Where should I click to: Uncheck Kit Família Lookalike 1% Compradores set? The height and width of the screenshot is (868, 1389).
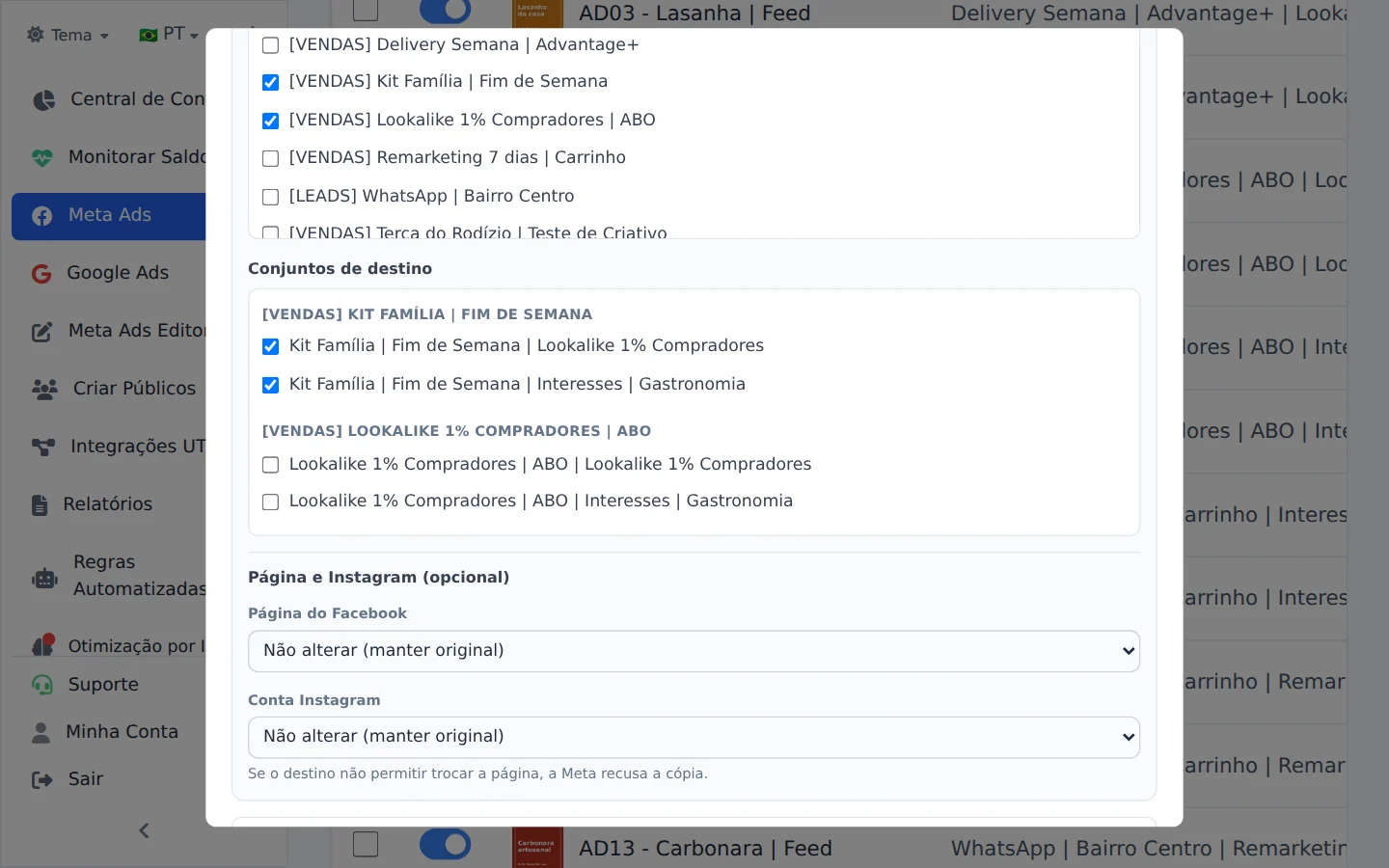(271, 346)
